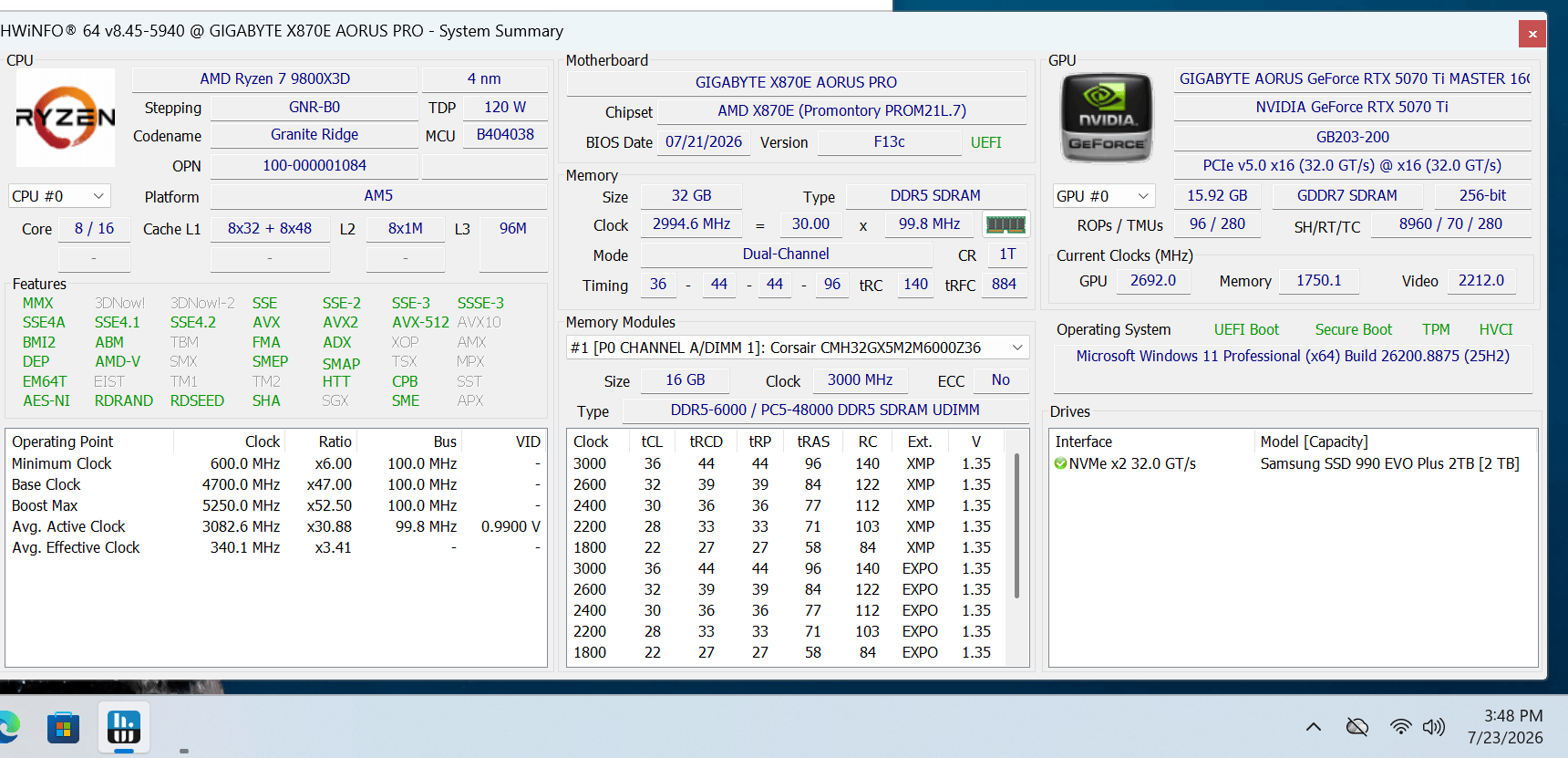Click the NVMe x2 32.0 GT/s interface entry

[1132, 463]
